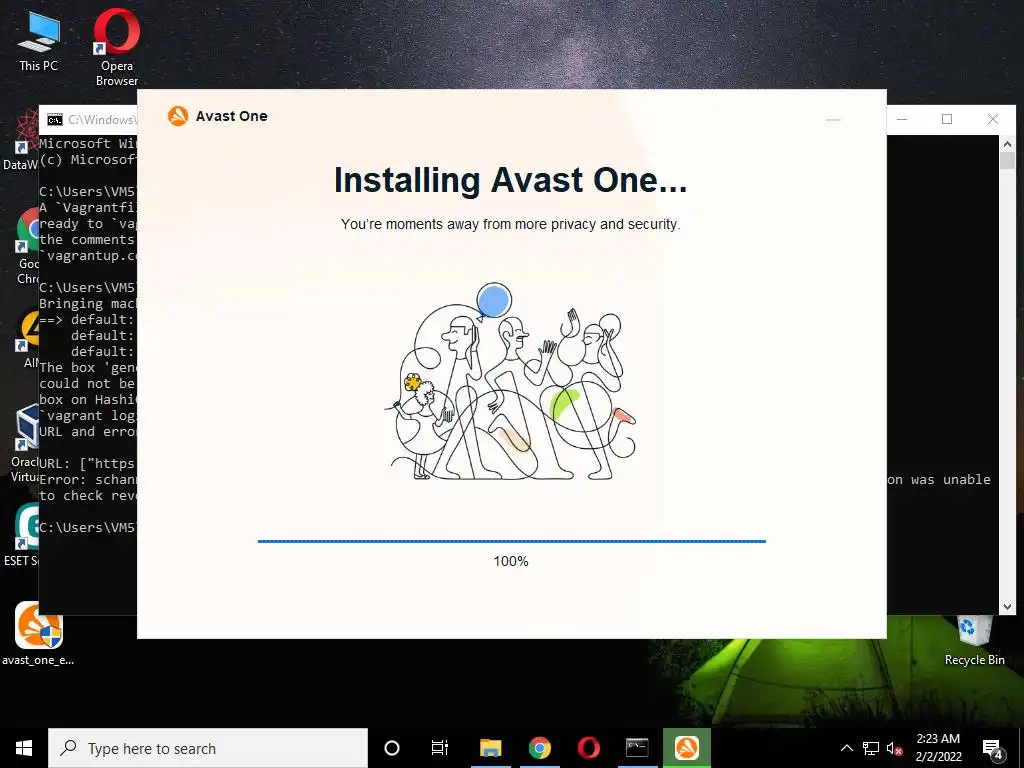Viewport: 1024px width, 768px height.
Task: Open File Explorer from the taskbar
Action: [x=490, y=748]
